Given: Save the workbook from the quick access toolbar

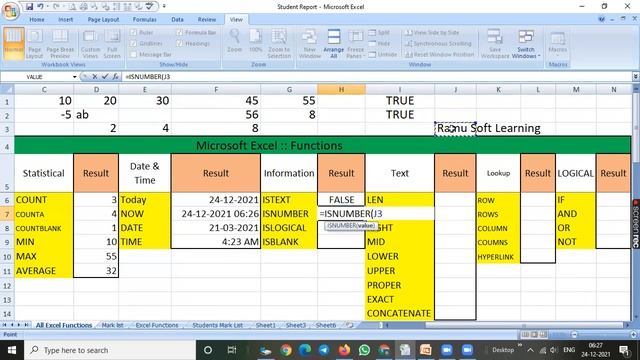Looking at the screenshot, I should 29,7.
